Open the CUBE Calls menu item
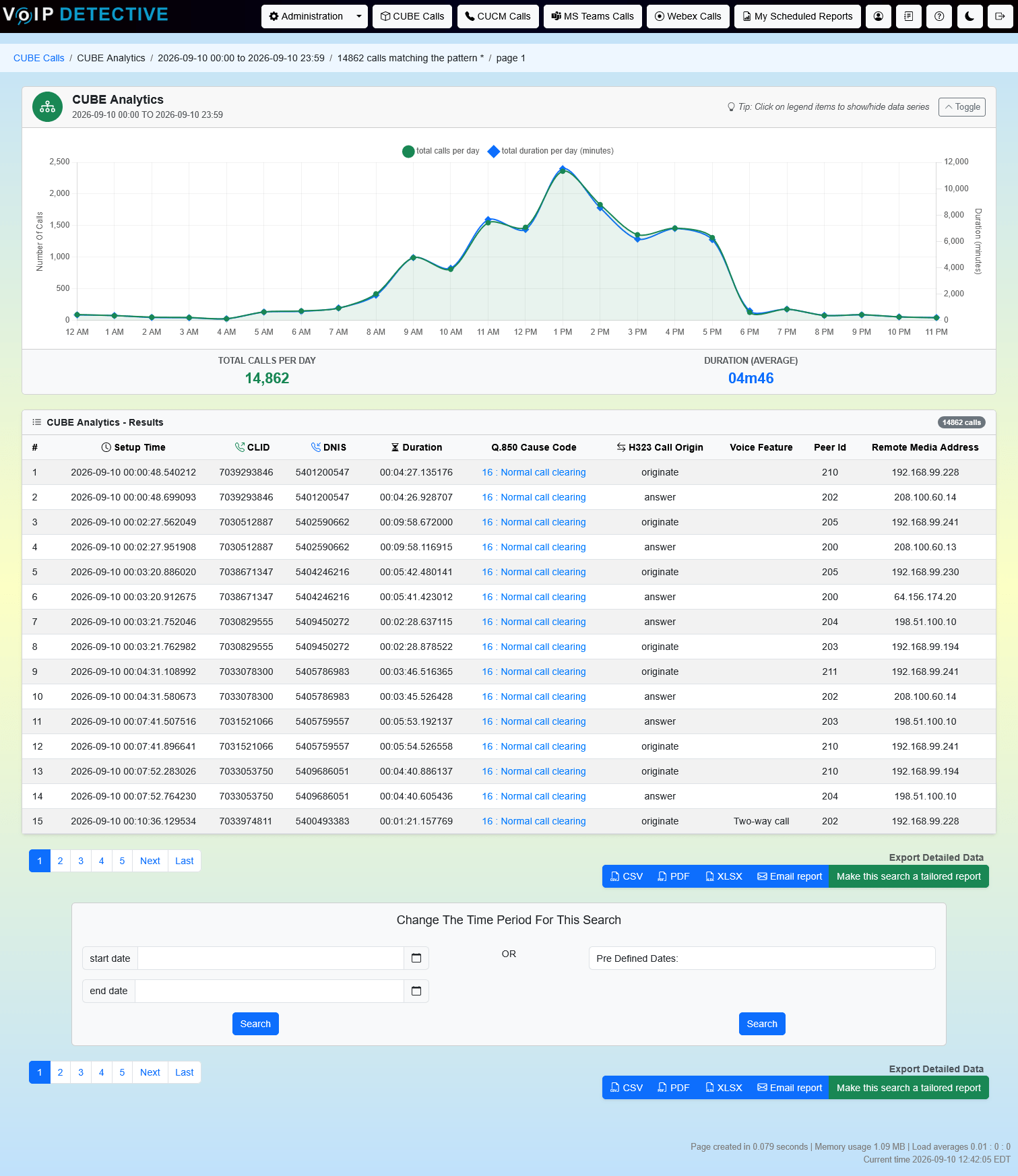 412,16
